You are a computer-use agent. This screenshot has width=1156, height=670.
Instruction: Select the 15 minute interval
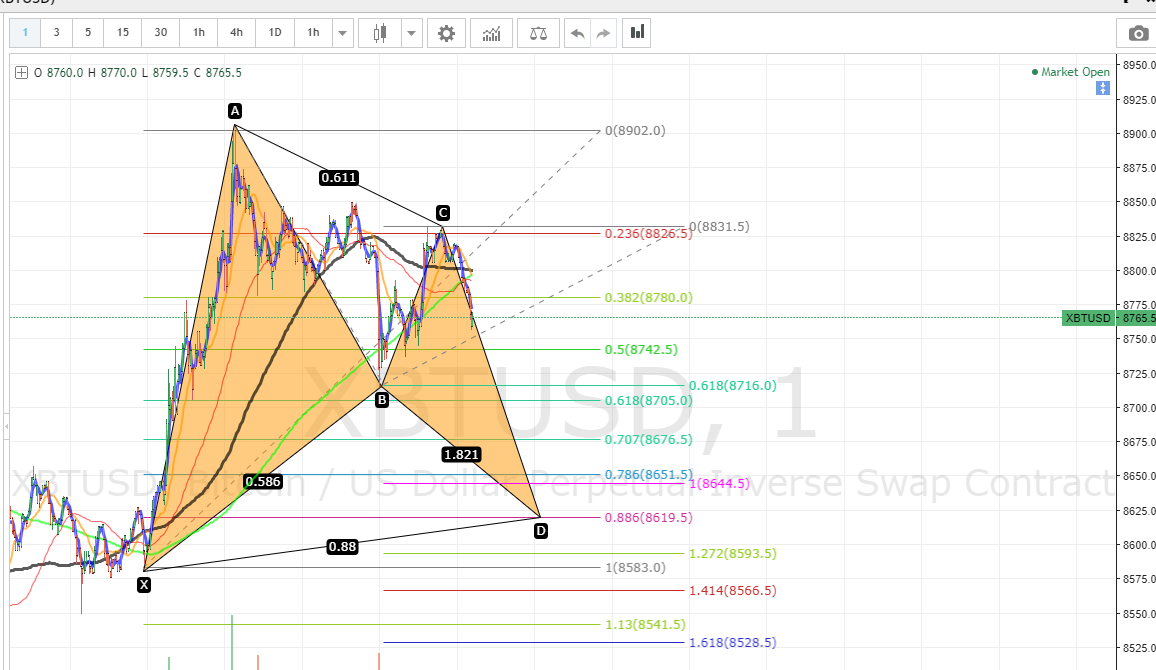point(122,32)
